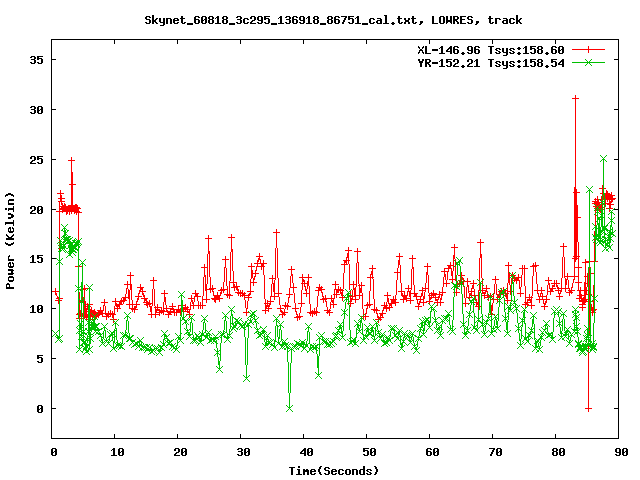
Task: Click the chart title Skynet_60818_3c295_136918_86751_cal.txt
Action: [x=281, y=20]
